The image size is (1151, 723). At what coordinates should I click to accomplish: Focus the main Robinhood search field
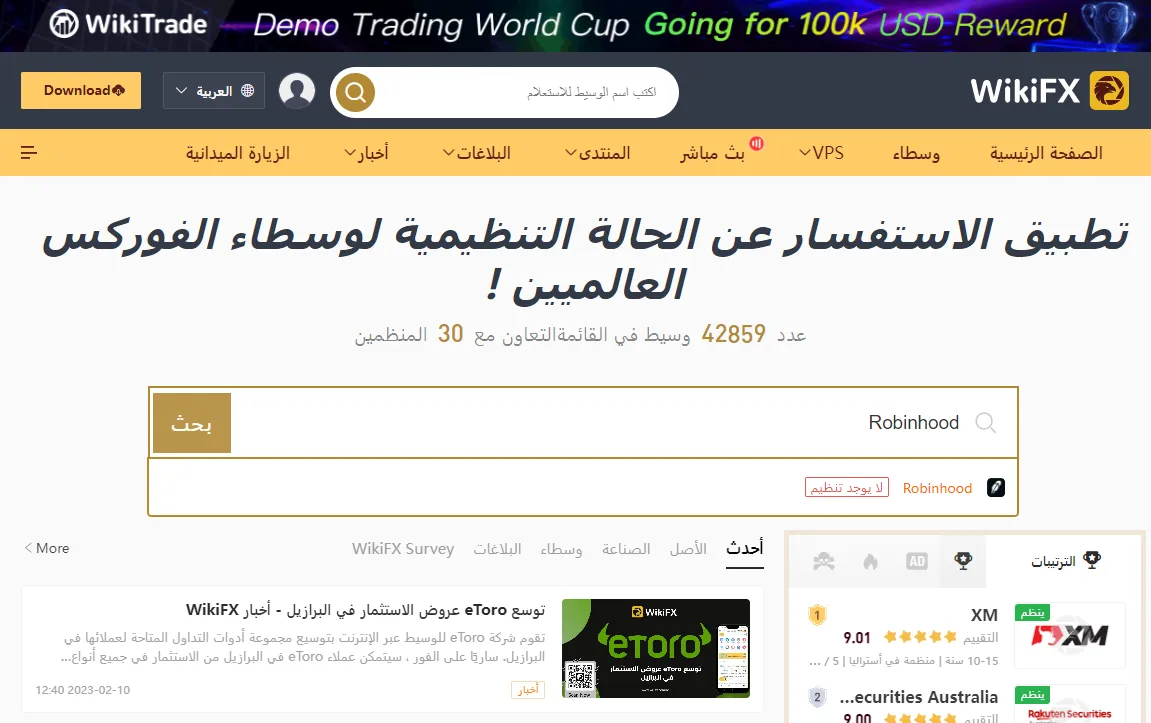point(584,423)
